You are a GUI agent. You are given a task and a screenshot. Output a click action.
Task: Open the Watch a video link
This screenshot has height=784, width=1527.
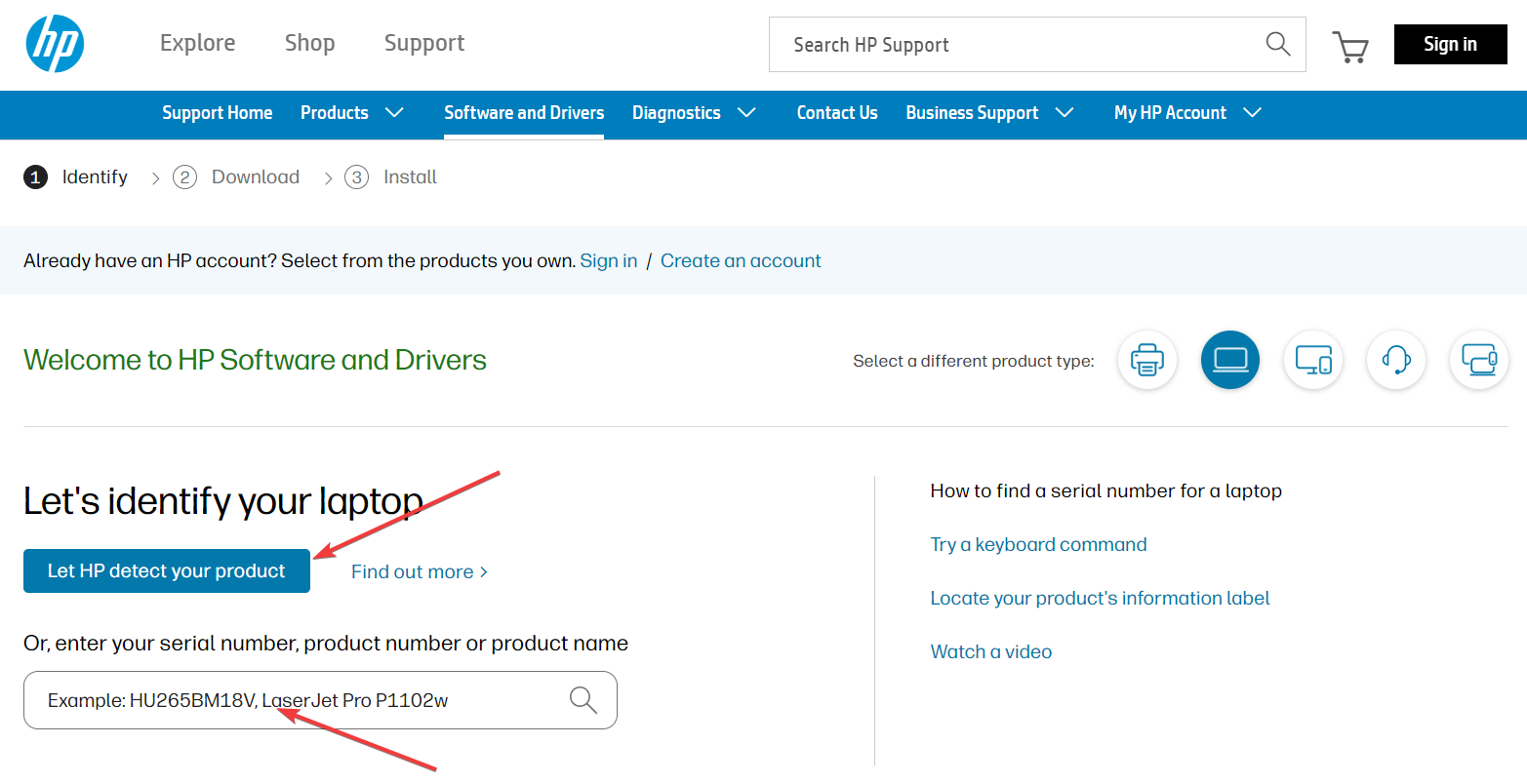coord(991,652)
